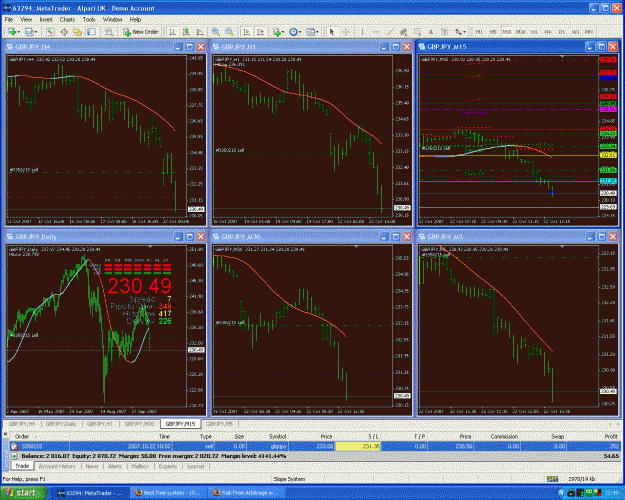The height and width of the screenshot is (500, 625).
Task: Open the New Chart dropdown
Action: (x=14, y=32)
